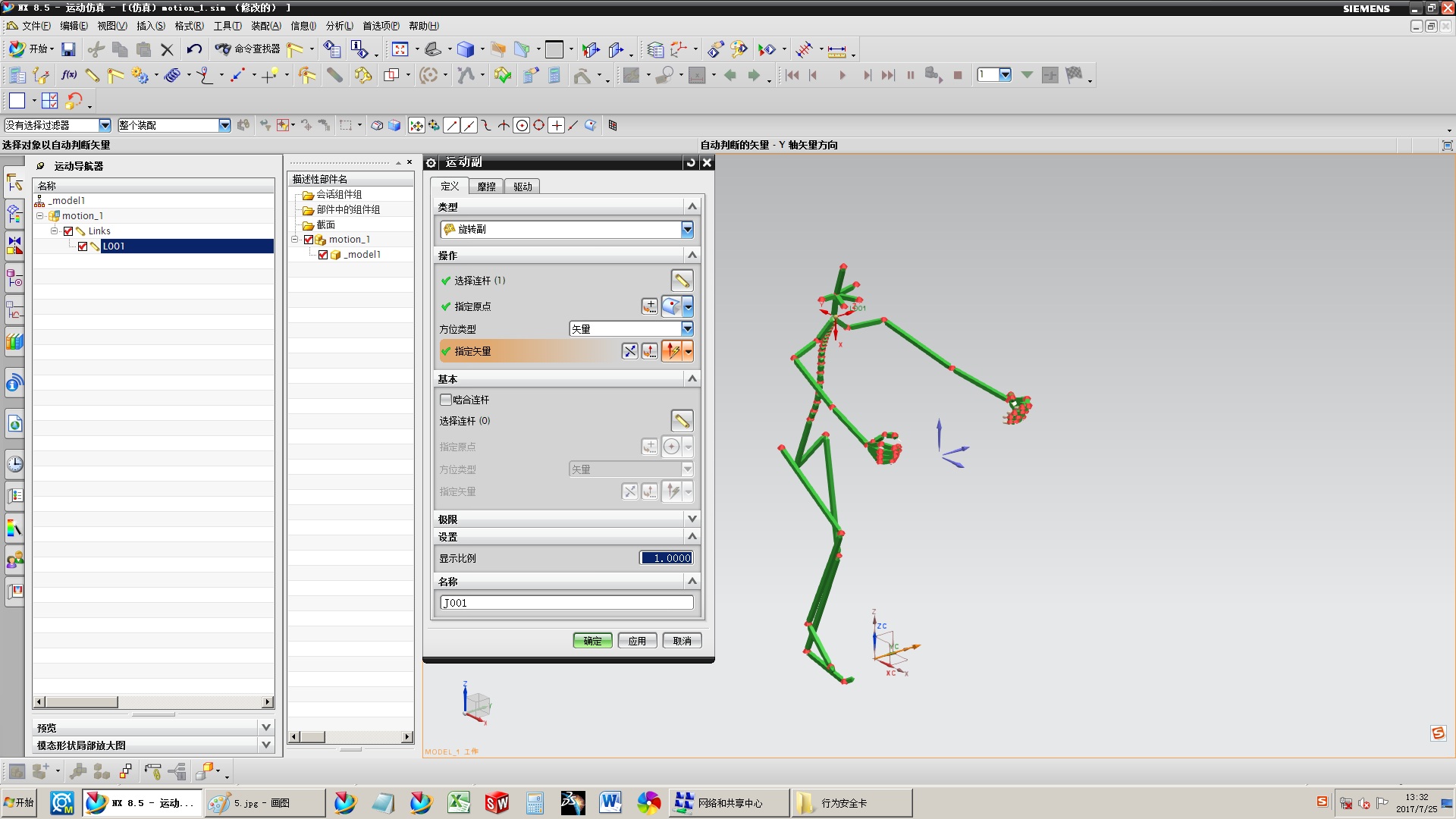Toggle the motion_1 checkbox in parts list
1456x819 pixels.
pyautogui.click(x=309, y=240)
